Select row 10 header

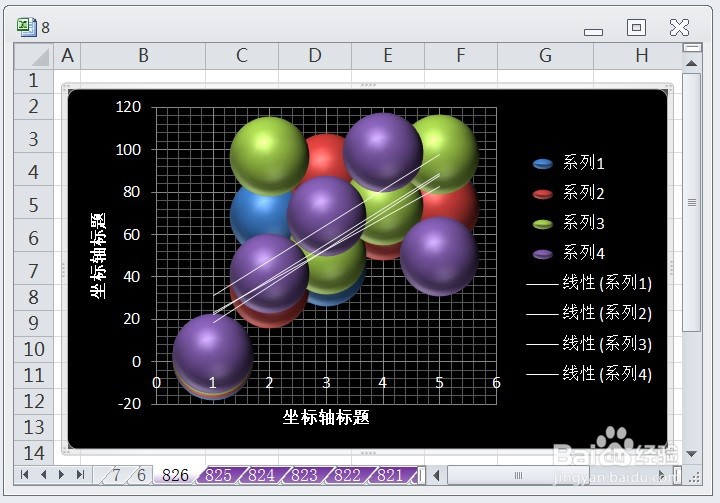click(x=34, y=350)
